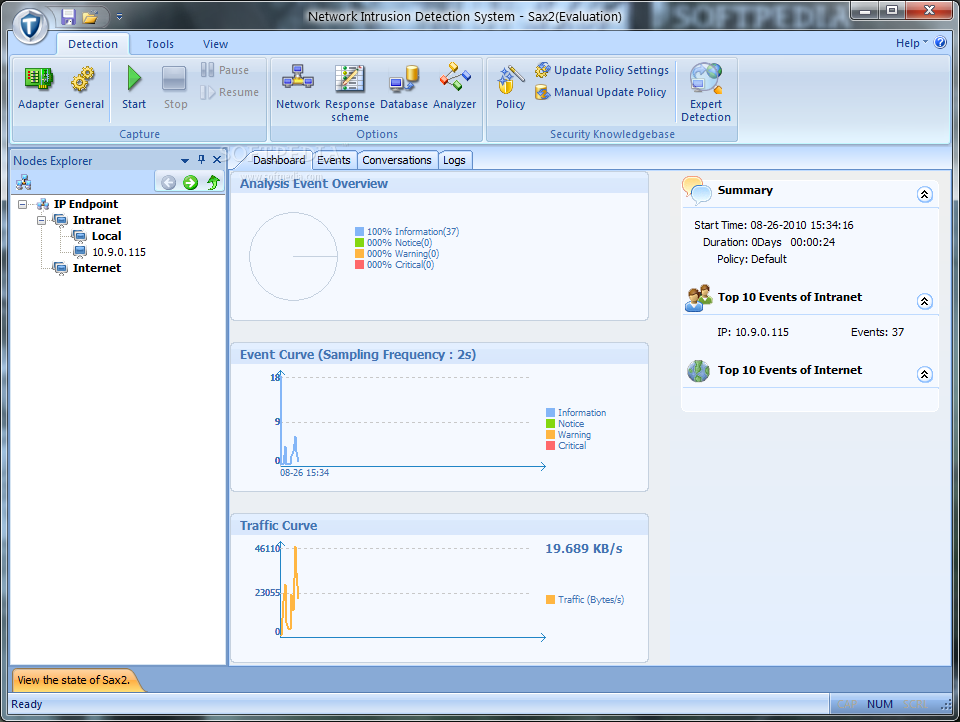
Task: Collapse Top 10 Events of Intranet section
Action: point(924,301)
